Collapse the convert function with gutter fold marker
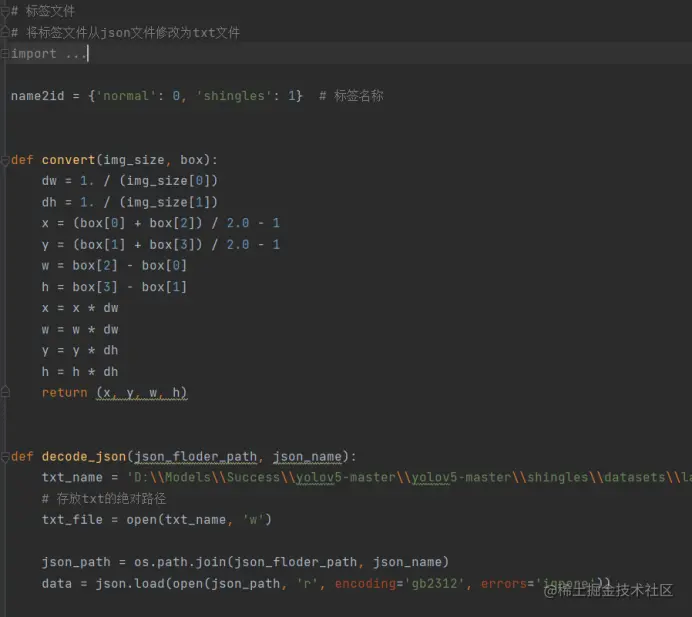Screen dimensions: 692x617 coord(5,160)
